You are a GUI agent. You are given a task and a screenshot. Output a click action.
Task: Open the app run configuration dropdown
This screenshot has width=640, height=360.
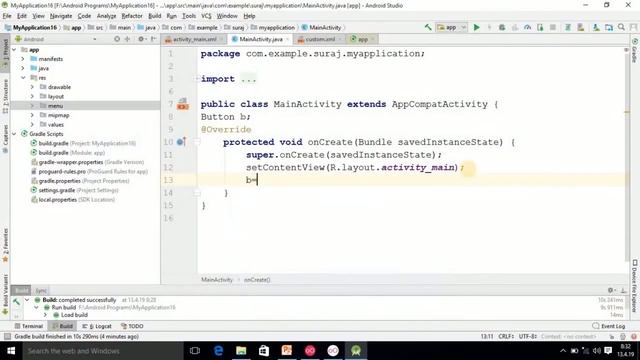(x=451, y=27)
